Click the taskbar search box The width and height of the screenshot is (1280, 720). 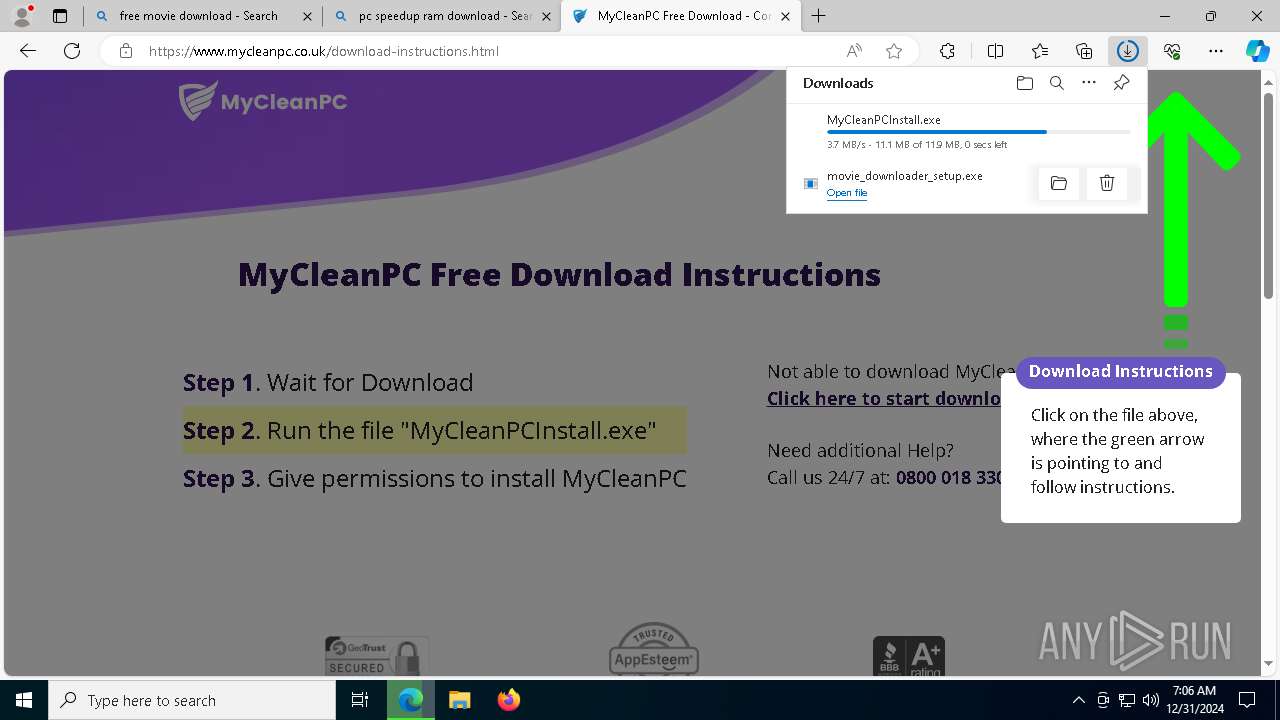point(192,700)
